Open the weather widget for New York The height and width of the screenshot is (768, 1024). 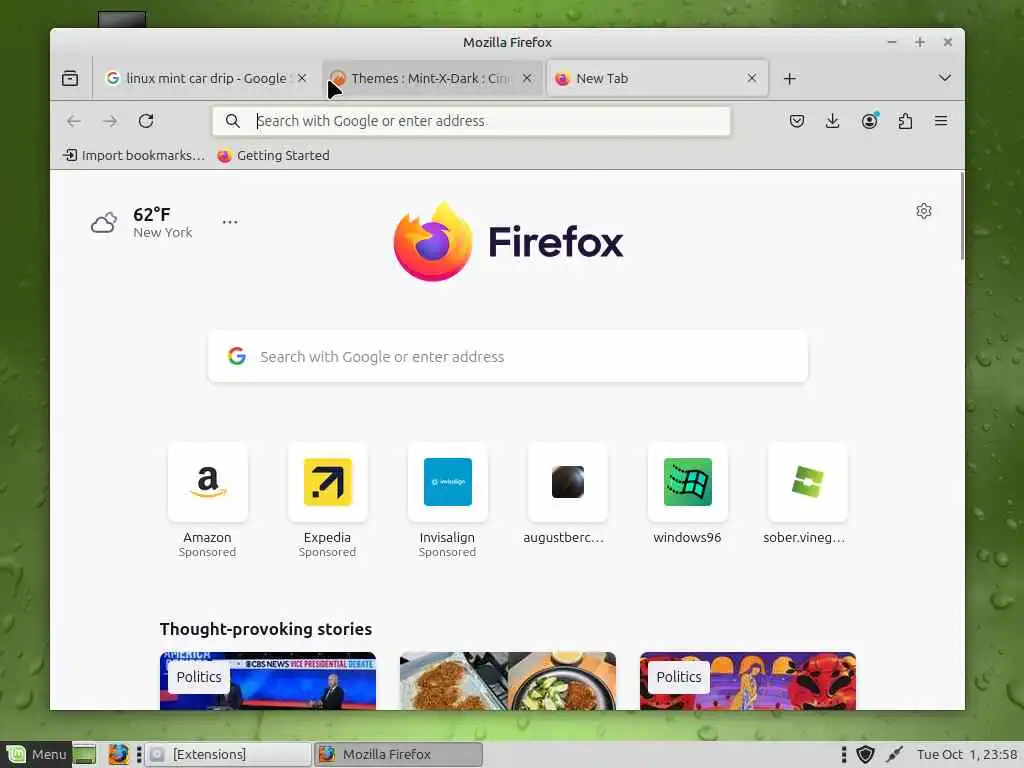point(142,223)
